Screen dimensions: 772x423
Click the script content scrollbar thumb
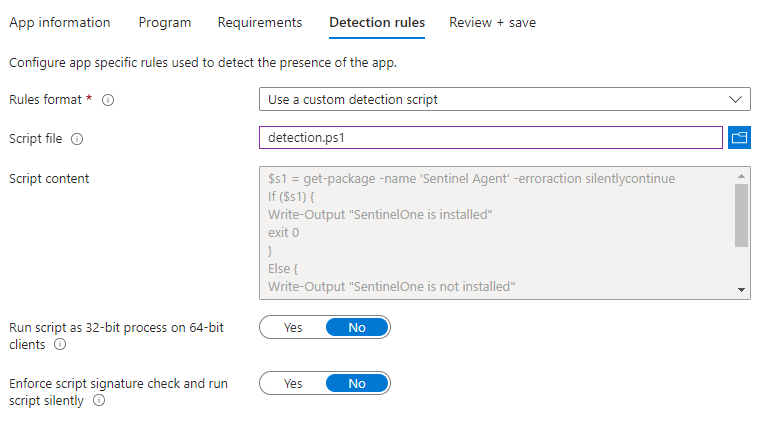coord(742,215)
